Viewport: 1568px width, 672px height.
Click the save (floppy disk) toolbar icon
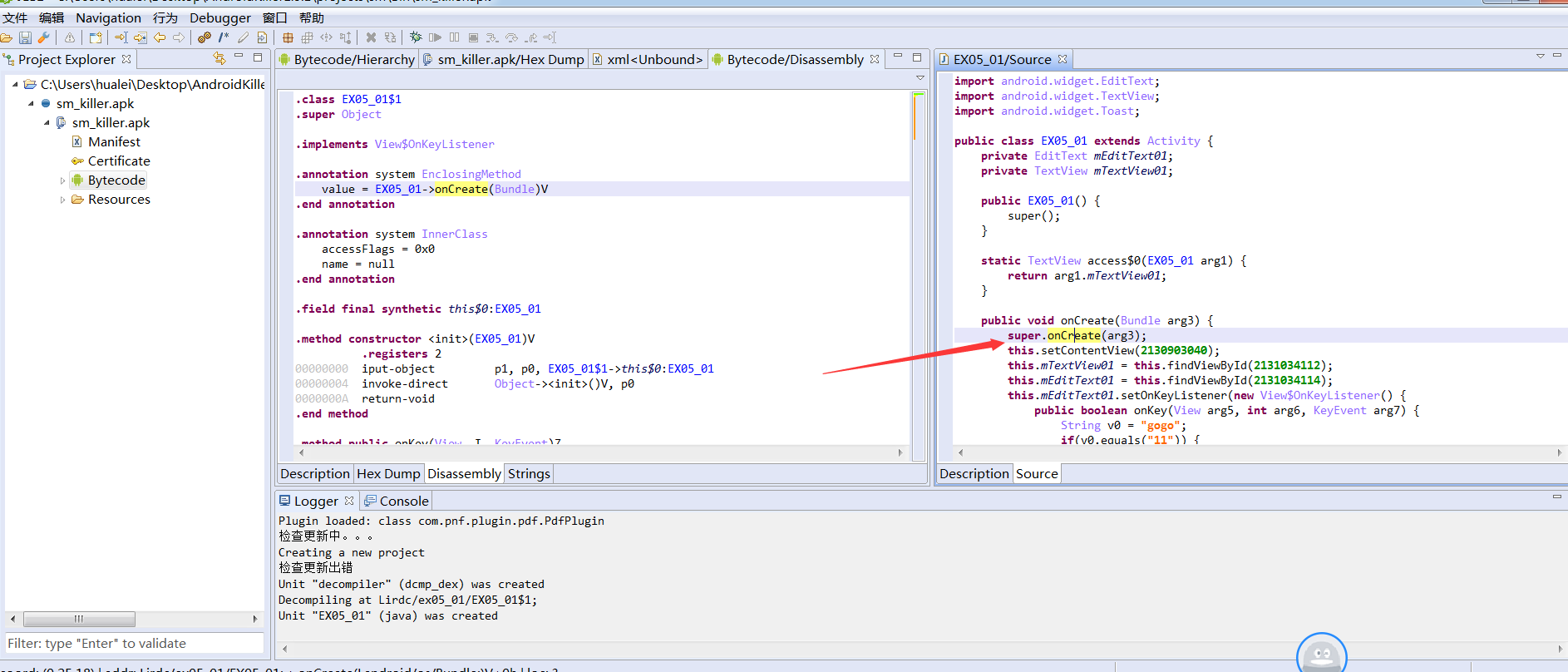click(x=25, y=37)
